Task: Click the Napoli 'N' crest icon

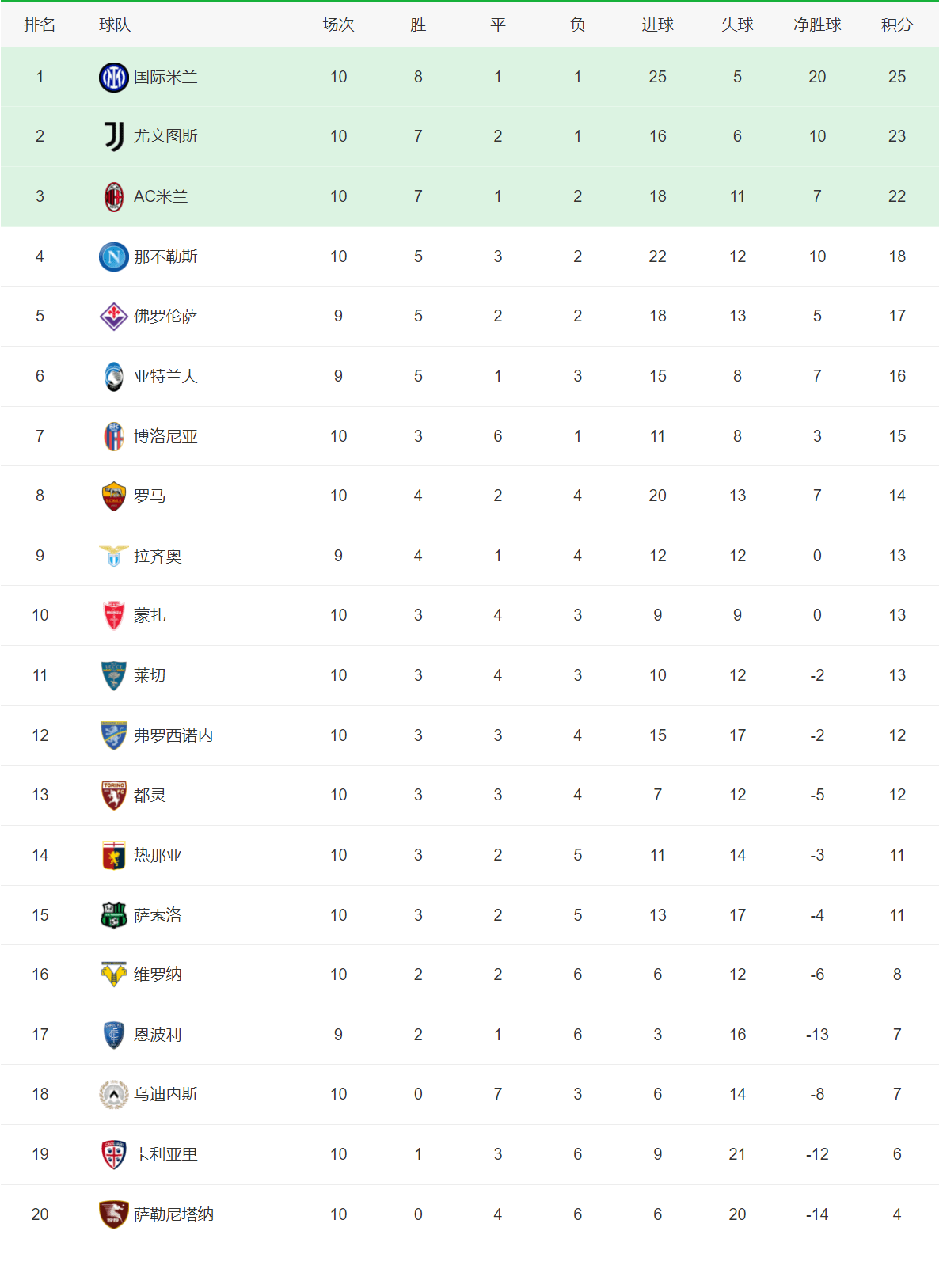Action: pos(114,256)
